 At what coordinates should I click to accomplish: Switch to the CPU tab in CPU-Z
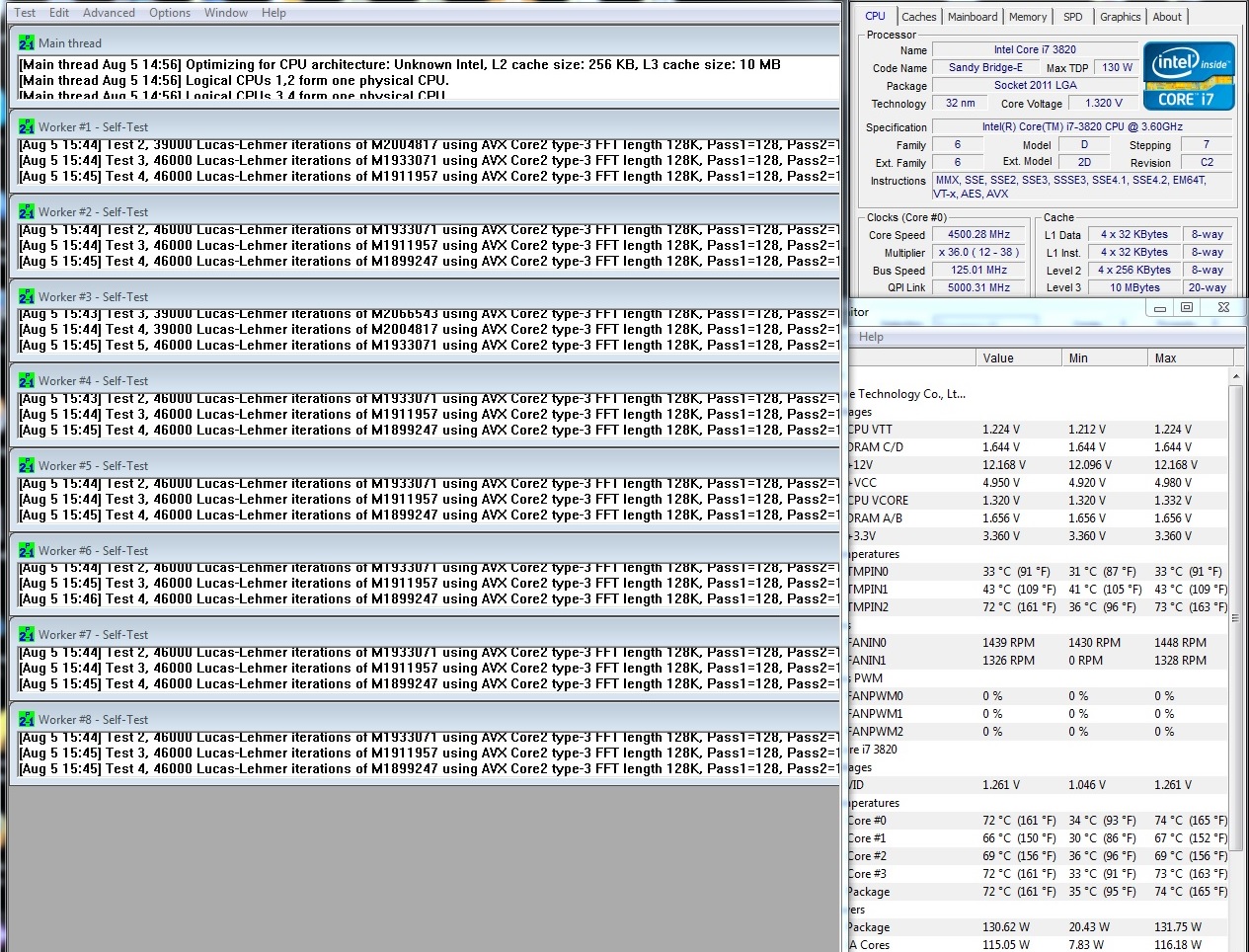[x=875, y=16]
